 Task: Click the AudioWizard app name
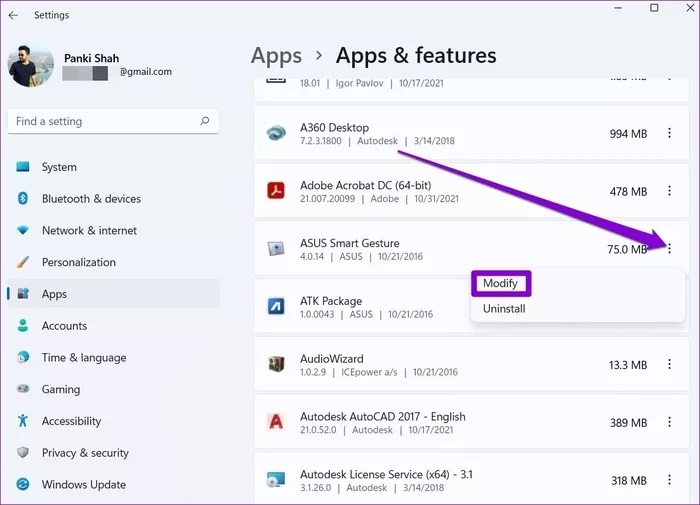coord(332,359)
